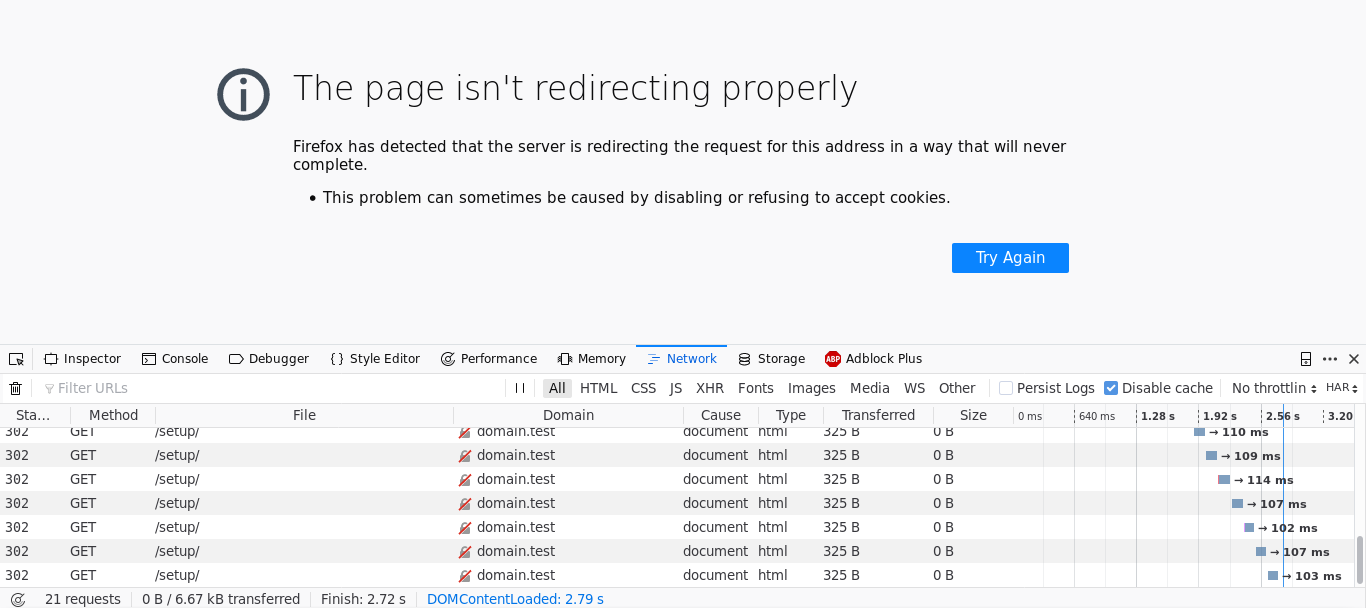Click the Try Again button
This screenshot has height=608, width=1366.
coord(1010,257)
